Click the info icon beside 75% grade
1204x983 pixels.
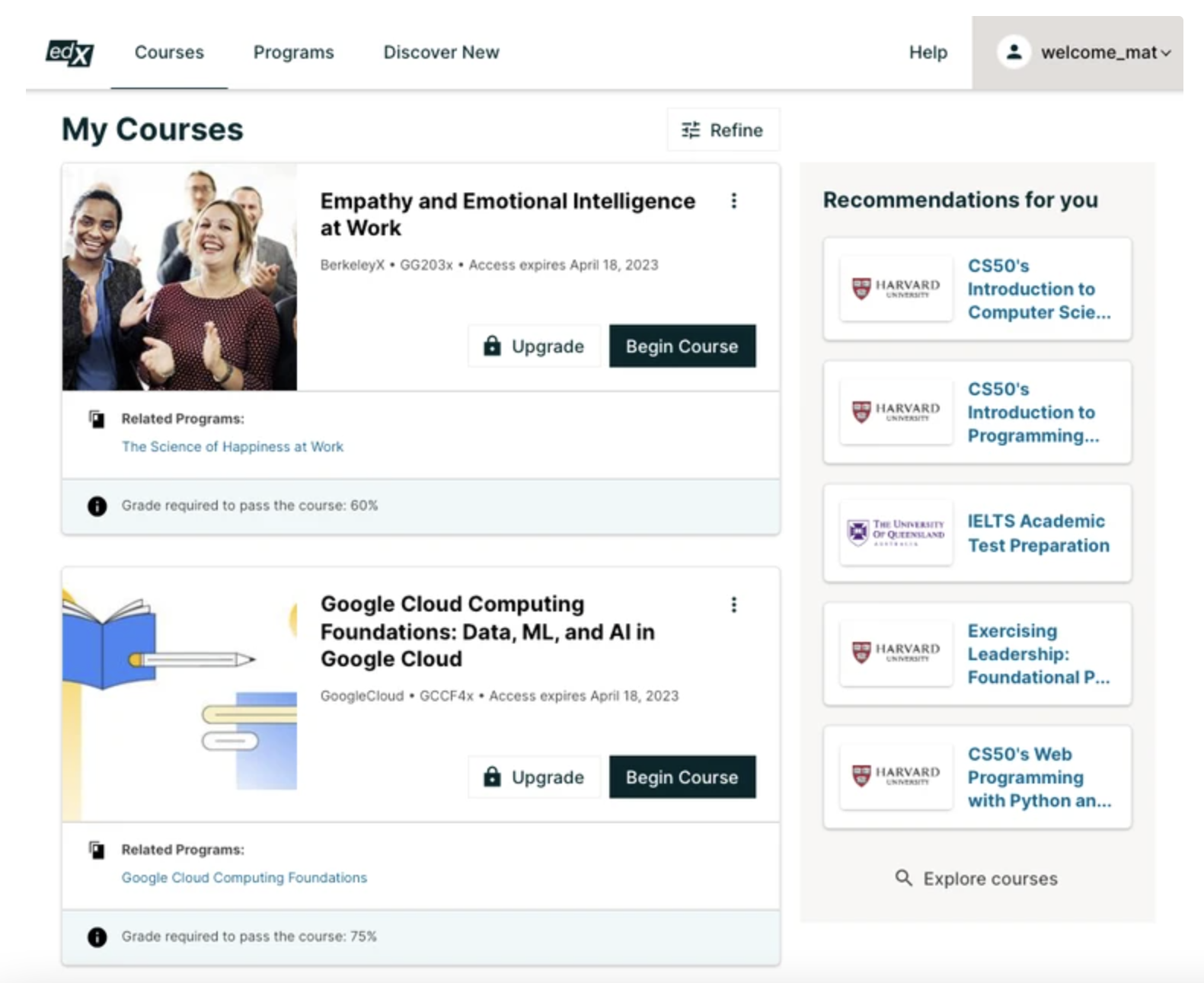click(97, 937)
